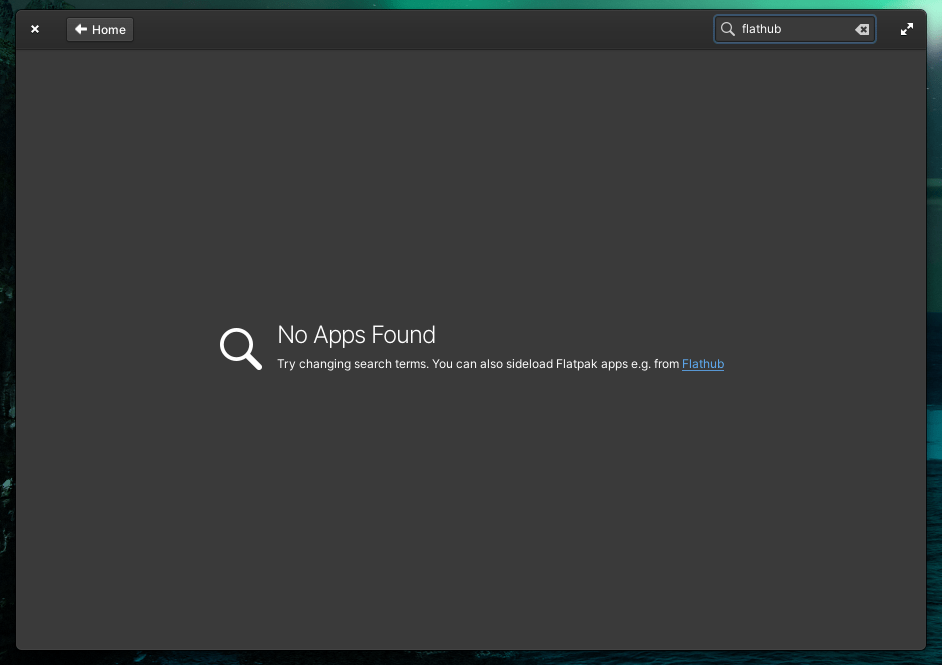Open the Flathub link
The height and width of the screenshot is (665, 942).
pos(702,365)
